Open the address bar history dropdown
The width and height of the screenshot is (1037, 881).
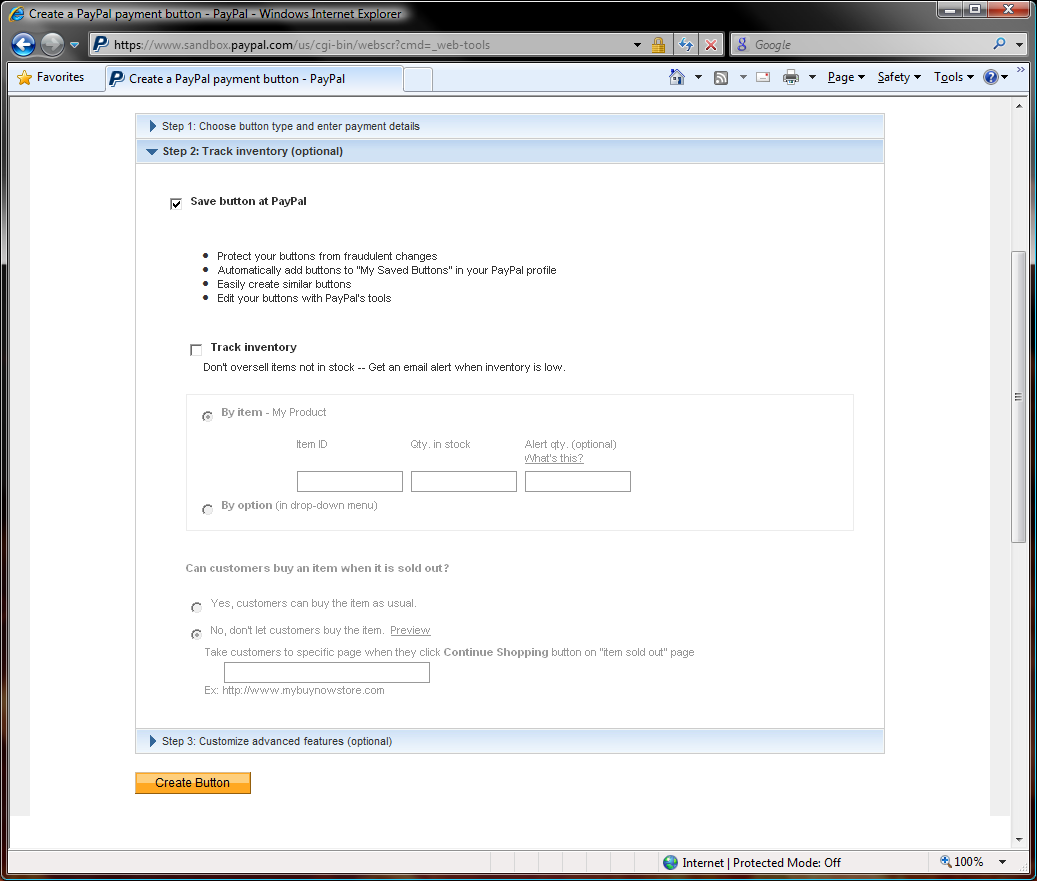click(x=637, y=45)
